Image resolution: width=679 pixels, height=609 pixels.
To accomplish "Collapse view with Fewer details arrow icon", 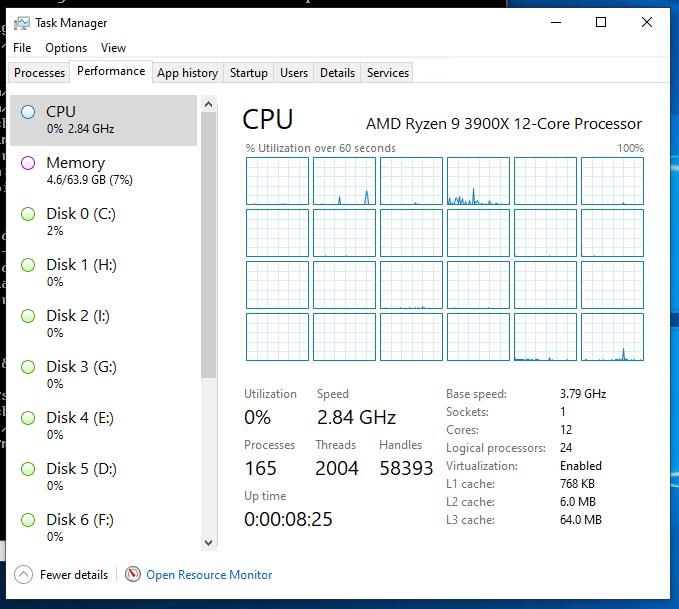I will pyautogui.click(x=23, y=575).
